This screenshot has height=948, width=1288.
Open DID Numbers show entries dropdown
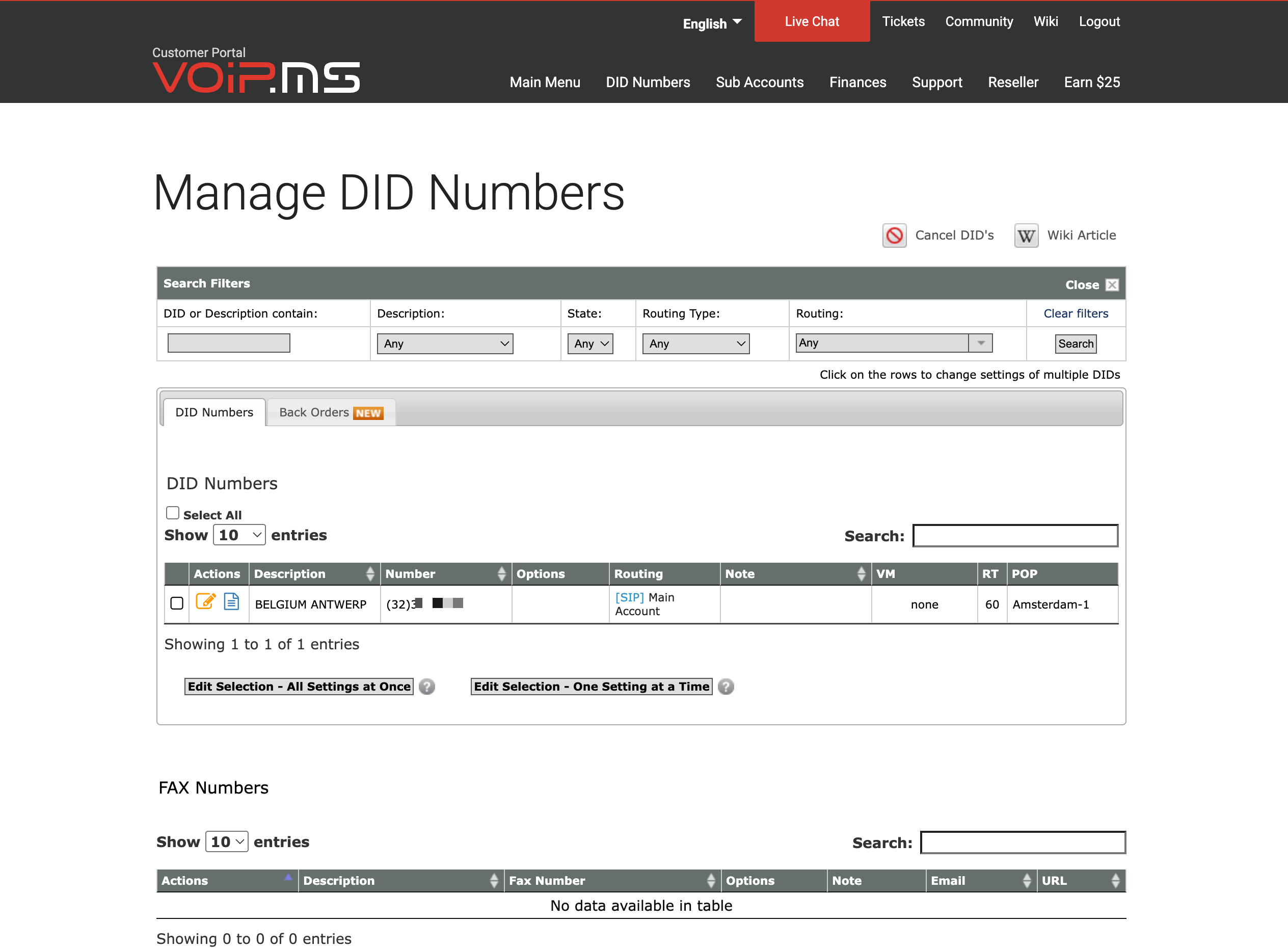point(238,535)
